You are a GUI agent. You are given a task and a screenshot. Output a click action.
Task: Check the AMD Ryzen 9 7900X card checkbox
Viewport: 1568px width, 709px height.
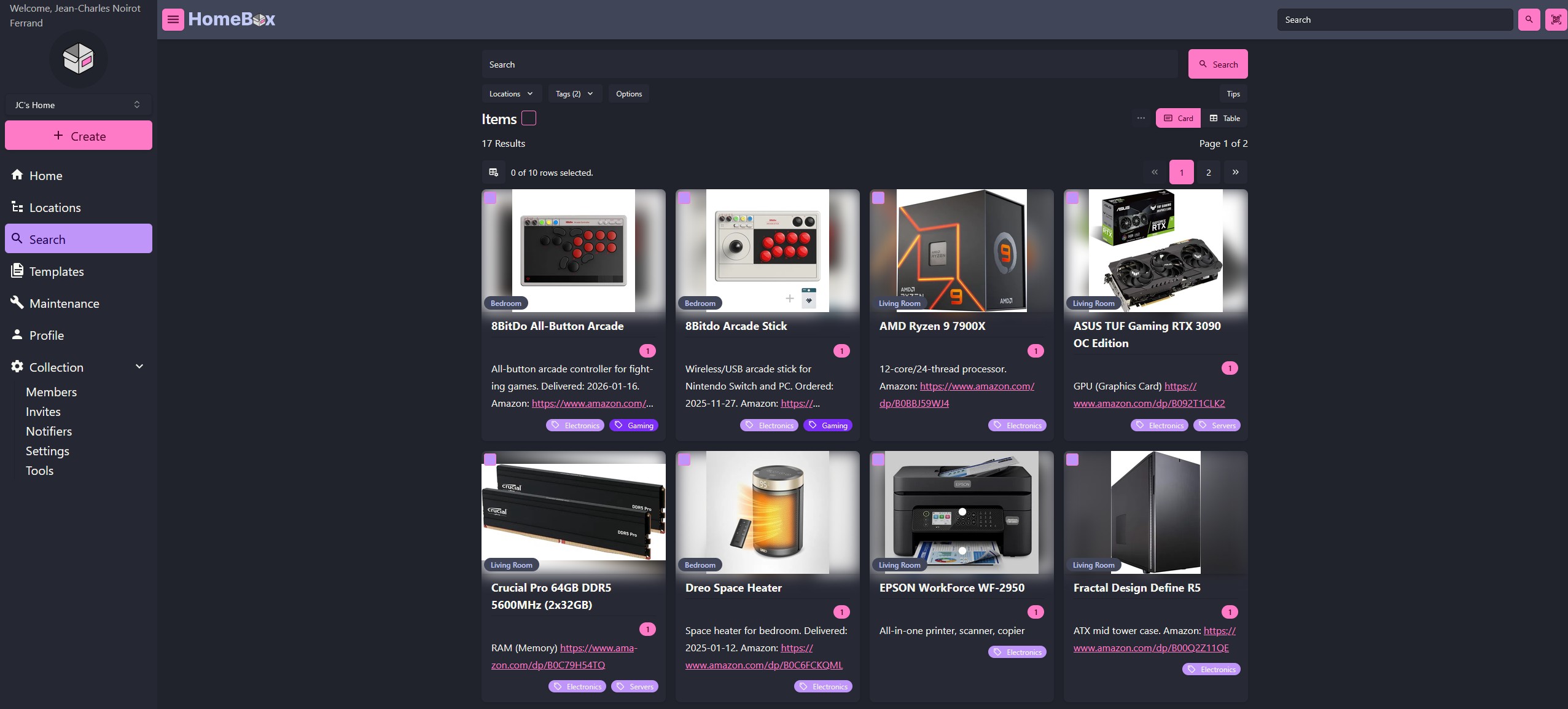coord(878,198)
